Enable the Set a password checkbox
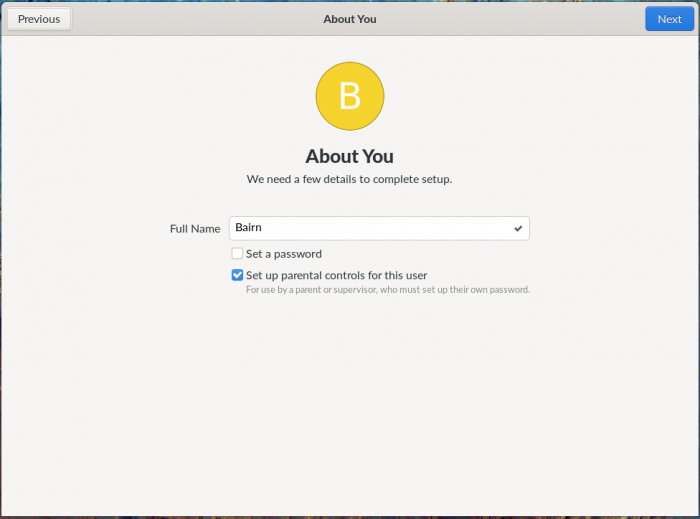This screenshot has width=700, height=519. click(x=237, y=254)
